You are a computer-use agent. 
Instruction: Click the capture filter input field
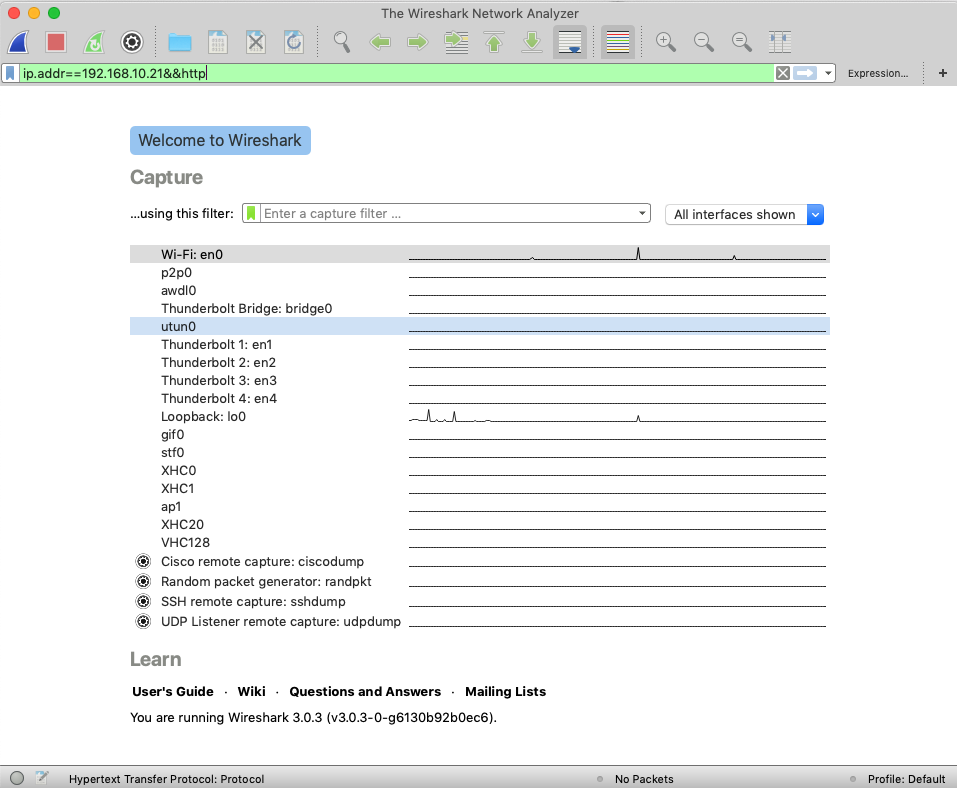[447, 214]
